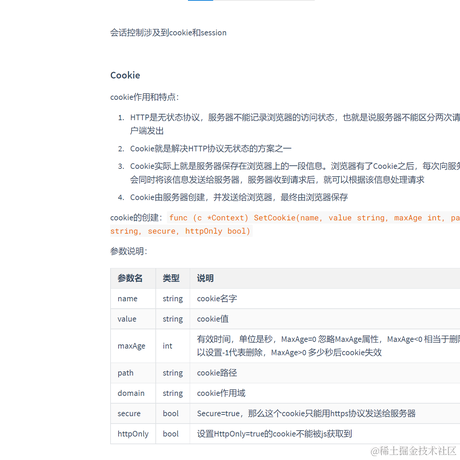The image size is (460, 460).
Task: Click the 'string, secure, httpOnly bool)' code line
Action: (x=180, y=231)
